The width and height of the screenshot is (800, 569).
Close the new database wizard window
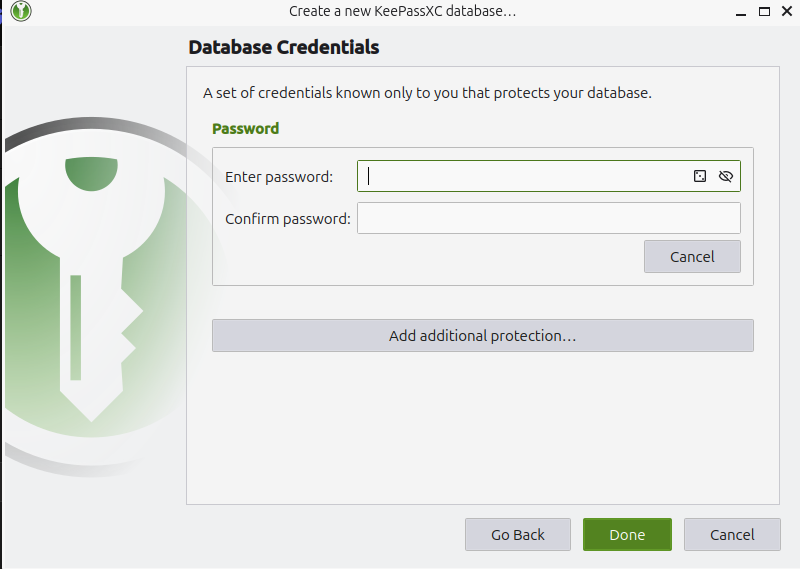(787, 11)
